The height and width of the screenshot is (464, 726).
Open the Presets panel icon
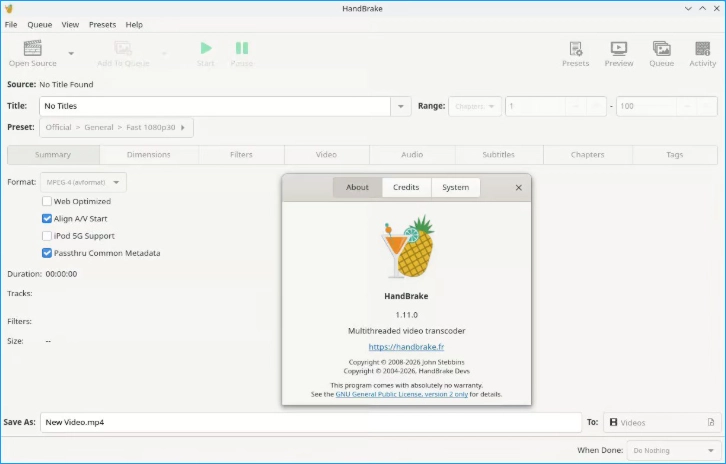coord(576,49)
